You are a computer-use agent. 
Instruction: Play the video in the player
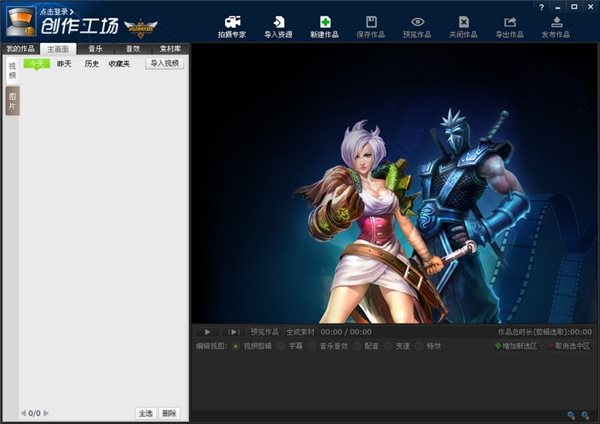pos(207,332)
